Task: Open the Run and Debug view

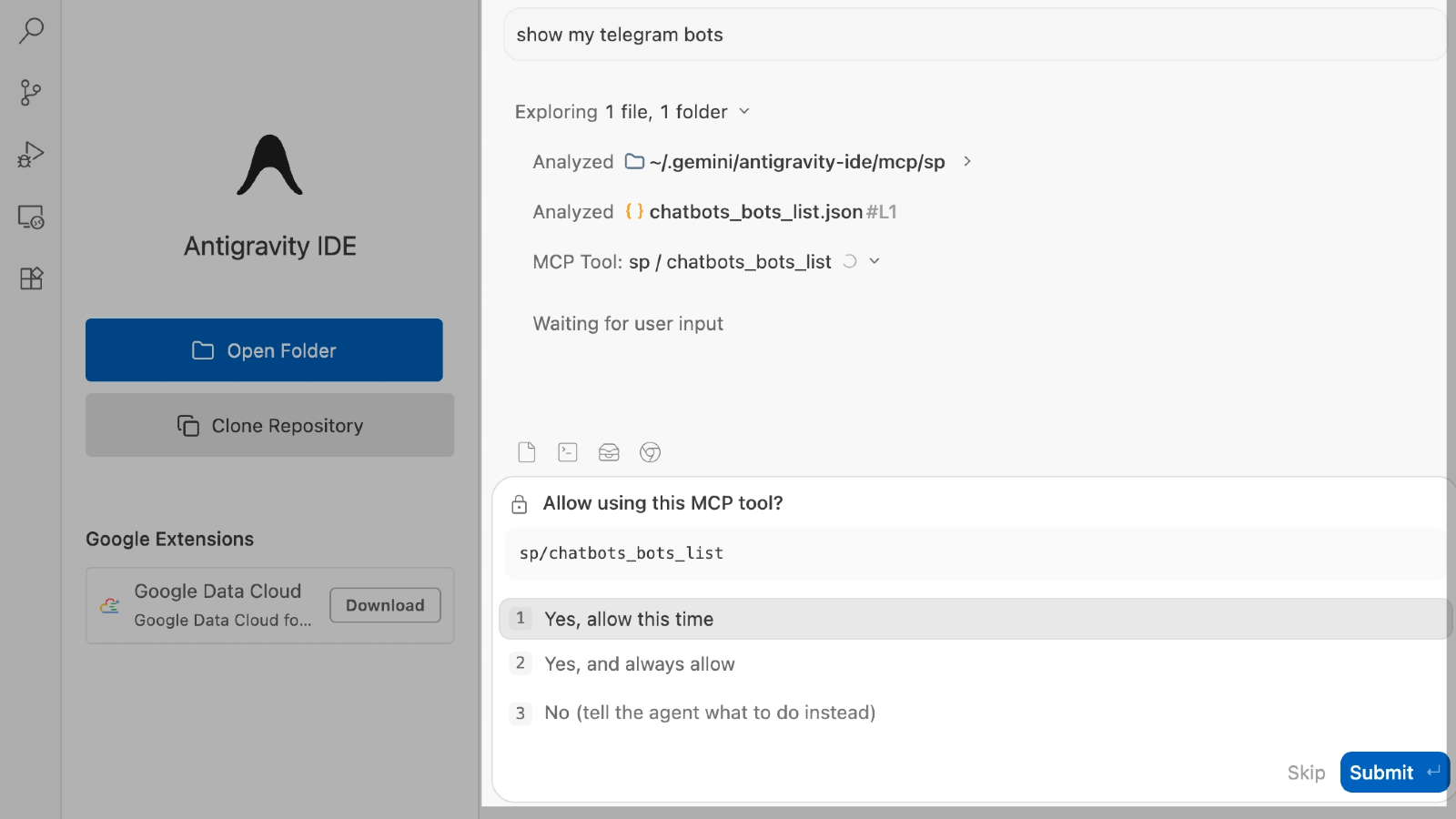Action: (31, 155)
